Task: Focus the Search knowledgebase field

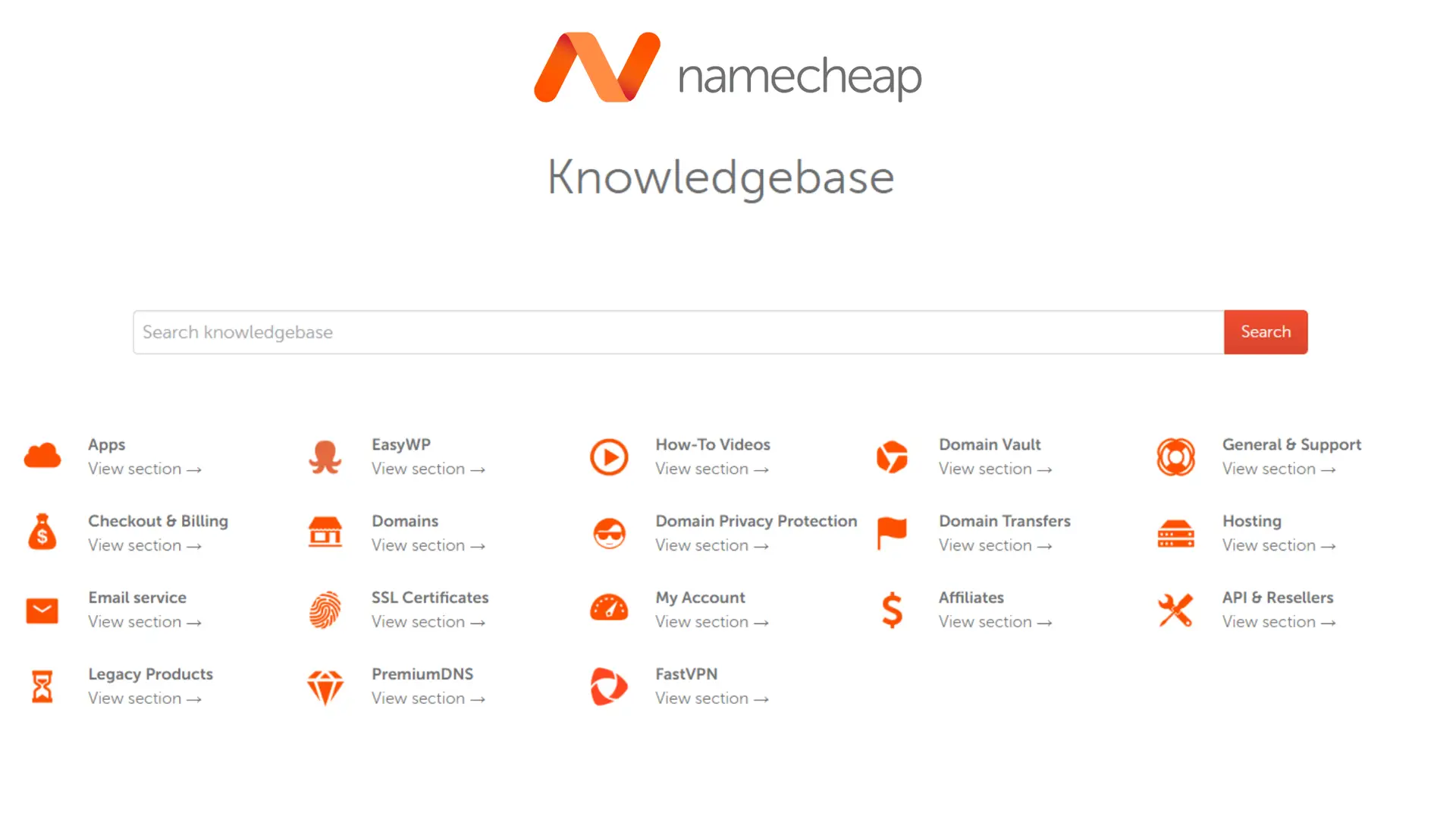Action: point(679,332)
